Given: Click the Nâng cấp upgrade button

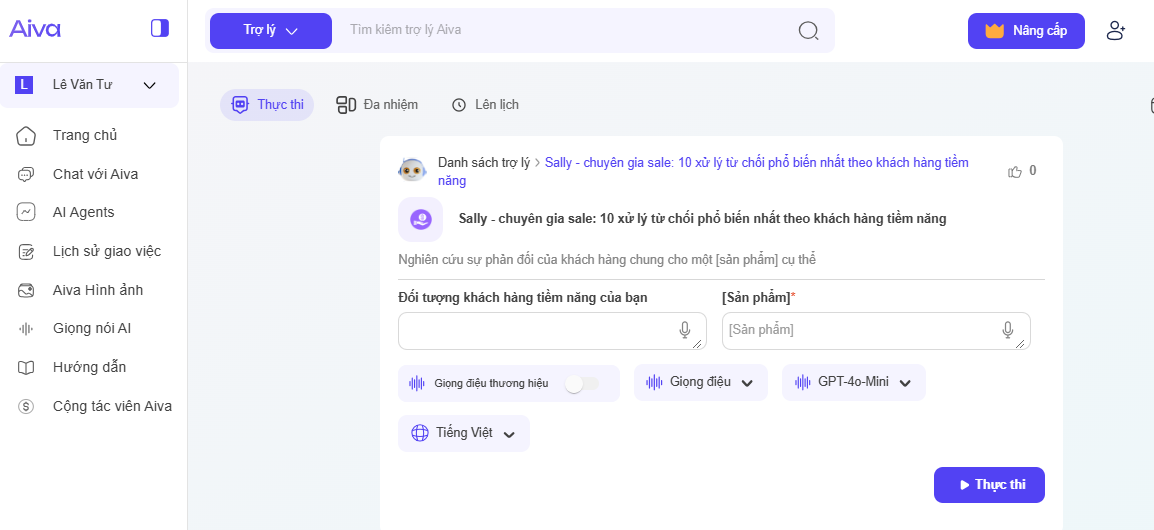Looking at the screenshot, I should (x=1025, y=31).
